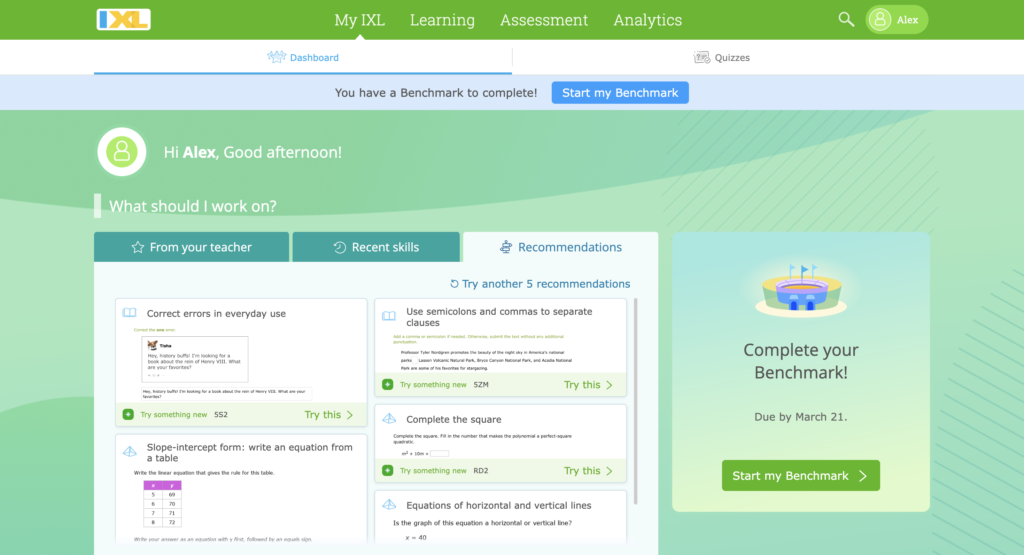Open Equations of horizontal and vertical lines
Viewport: 1024px width, 555px height.
(x=499, y=505)
